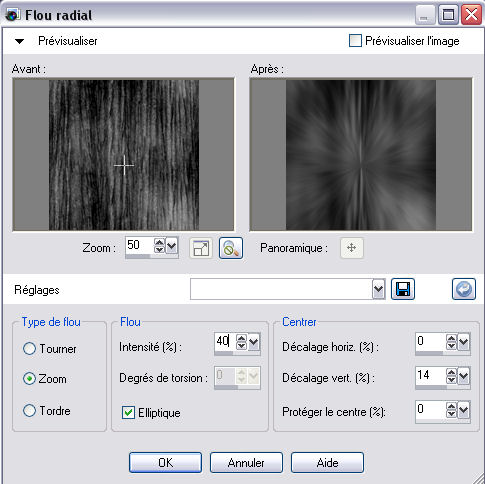This screenshot has height=484, width=485.
Task: Toggle the automatic preview magnifier icon
Action: tap(231, 248)
